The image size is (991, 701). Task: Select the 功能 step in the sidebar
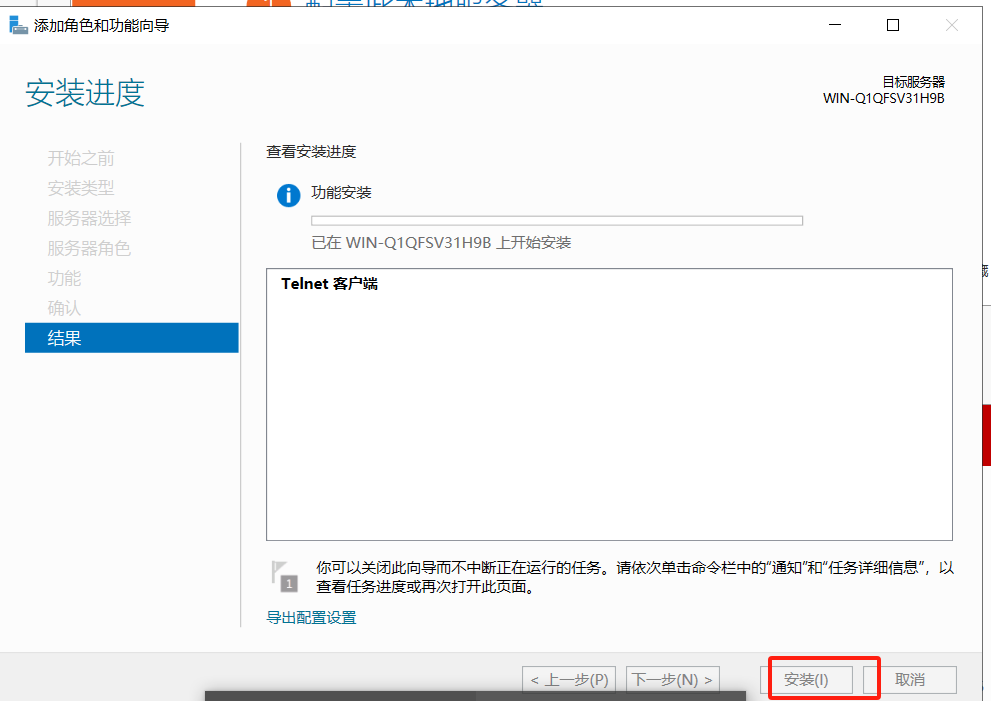(64, 278)
